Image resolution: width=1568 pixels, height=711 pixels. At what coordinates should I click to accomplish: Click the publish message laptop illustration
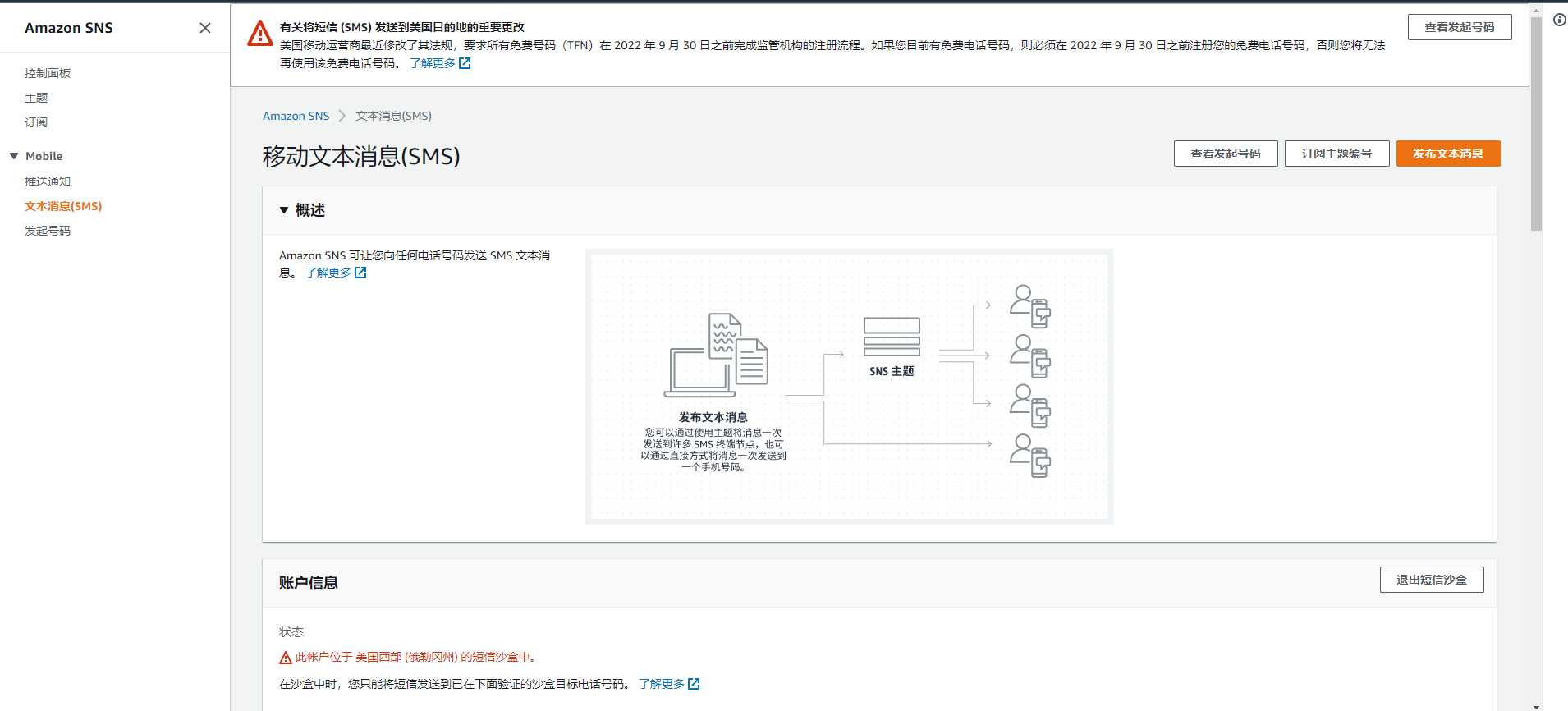coord(715,355)
